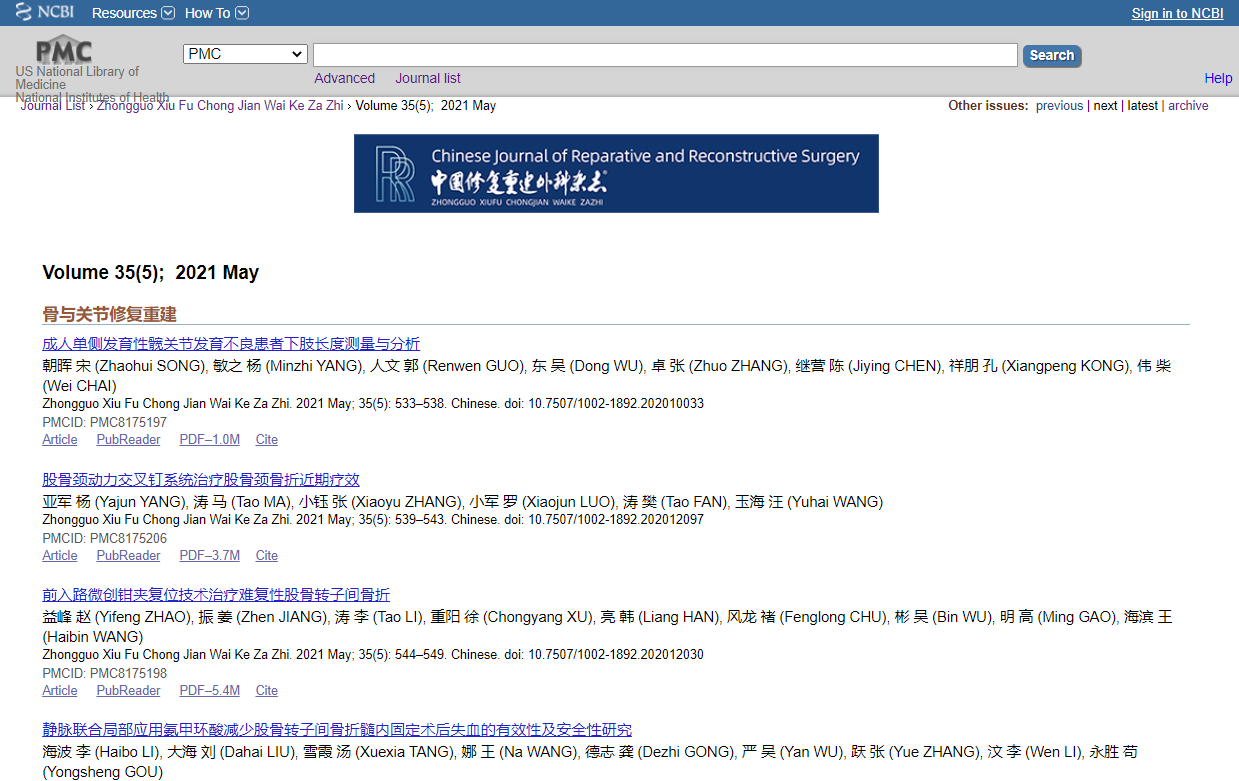
Task: Click the citation ending doi 202012030
Action: click(x=373, y=655)
